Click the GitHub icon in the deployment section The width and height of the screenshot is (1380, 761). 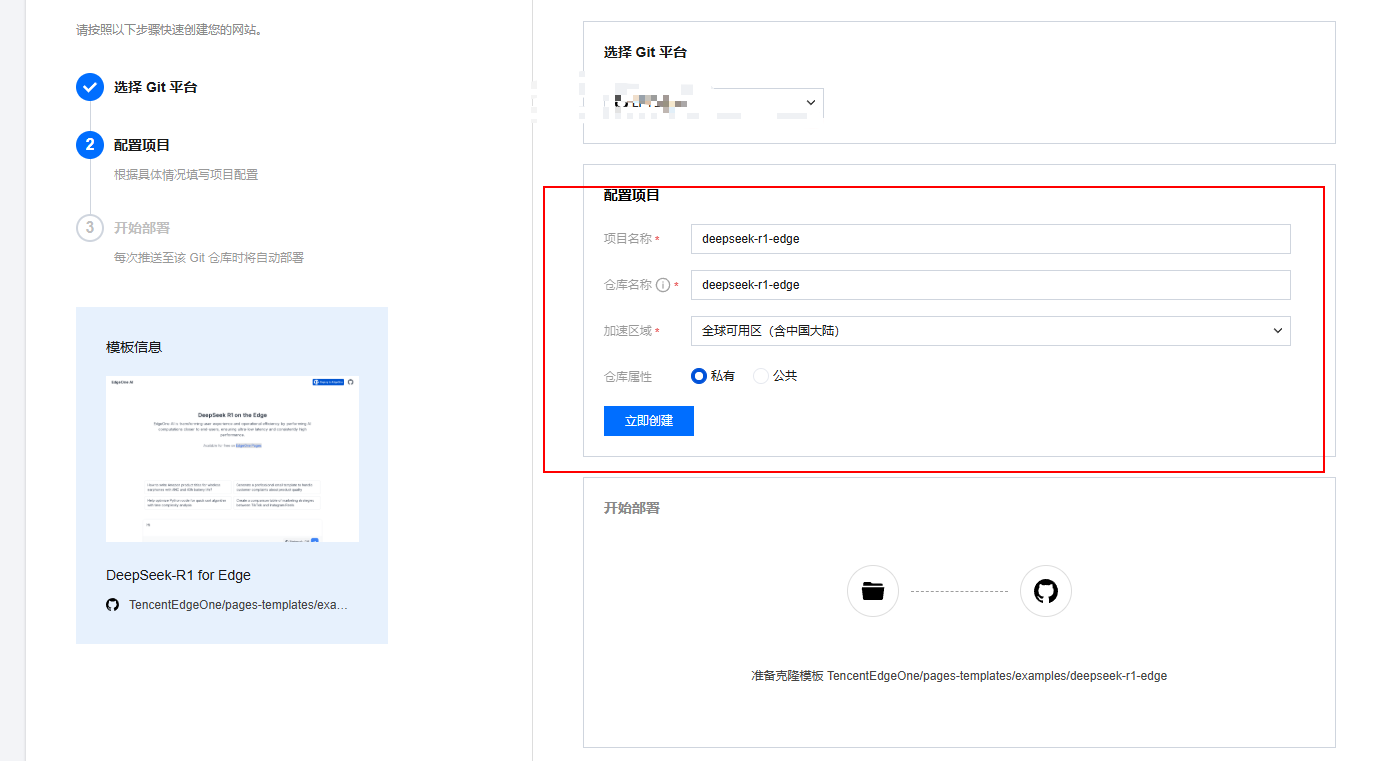coord(1046,591)
